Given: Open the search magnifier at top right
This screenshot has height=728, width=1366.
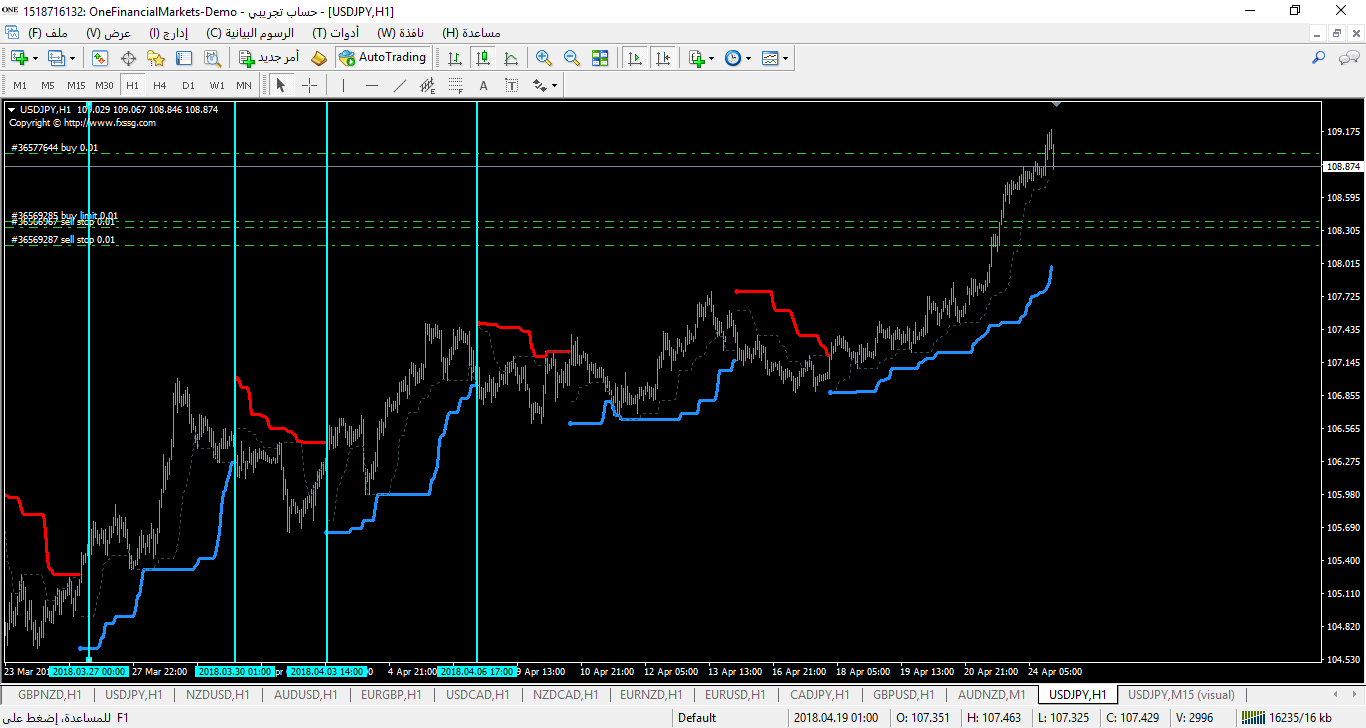Looking at the screenshot, I should [1319, 58].
